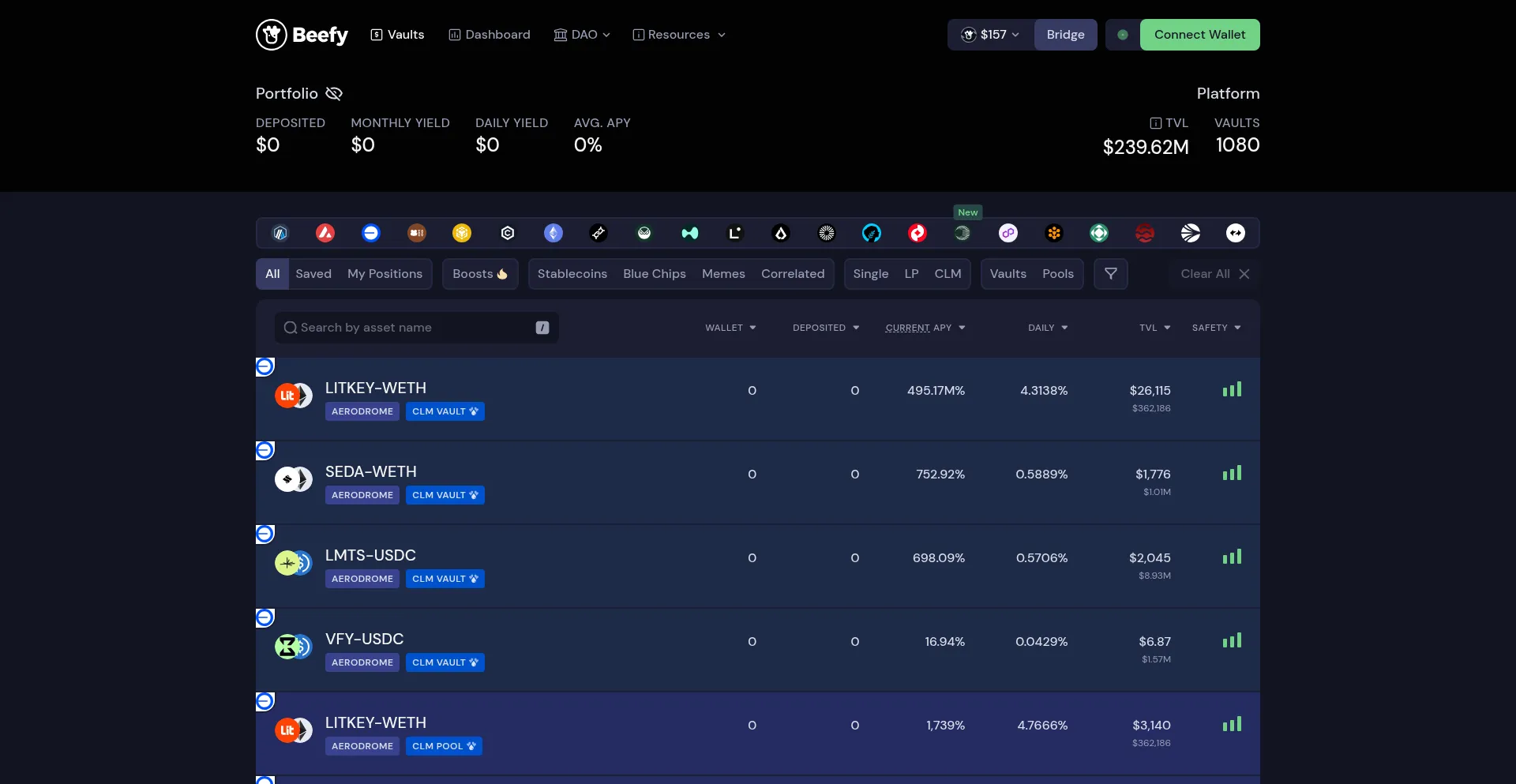Screen dimensions: 1516x784
Task: Filter vaults by Avalanche chain icon
Action: tap(325, 233)
